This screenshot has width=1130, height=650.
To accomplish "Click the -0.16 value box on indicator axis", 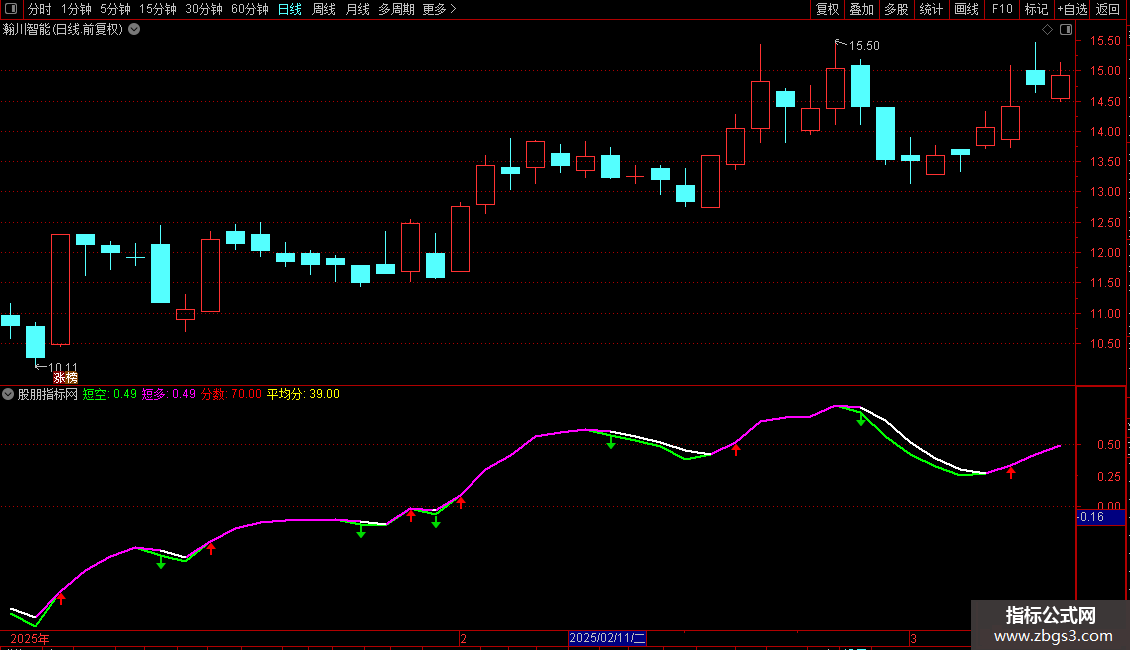I will click(1100, 517).
